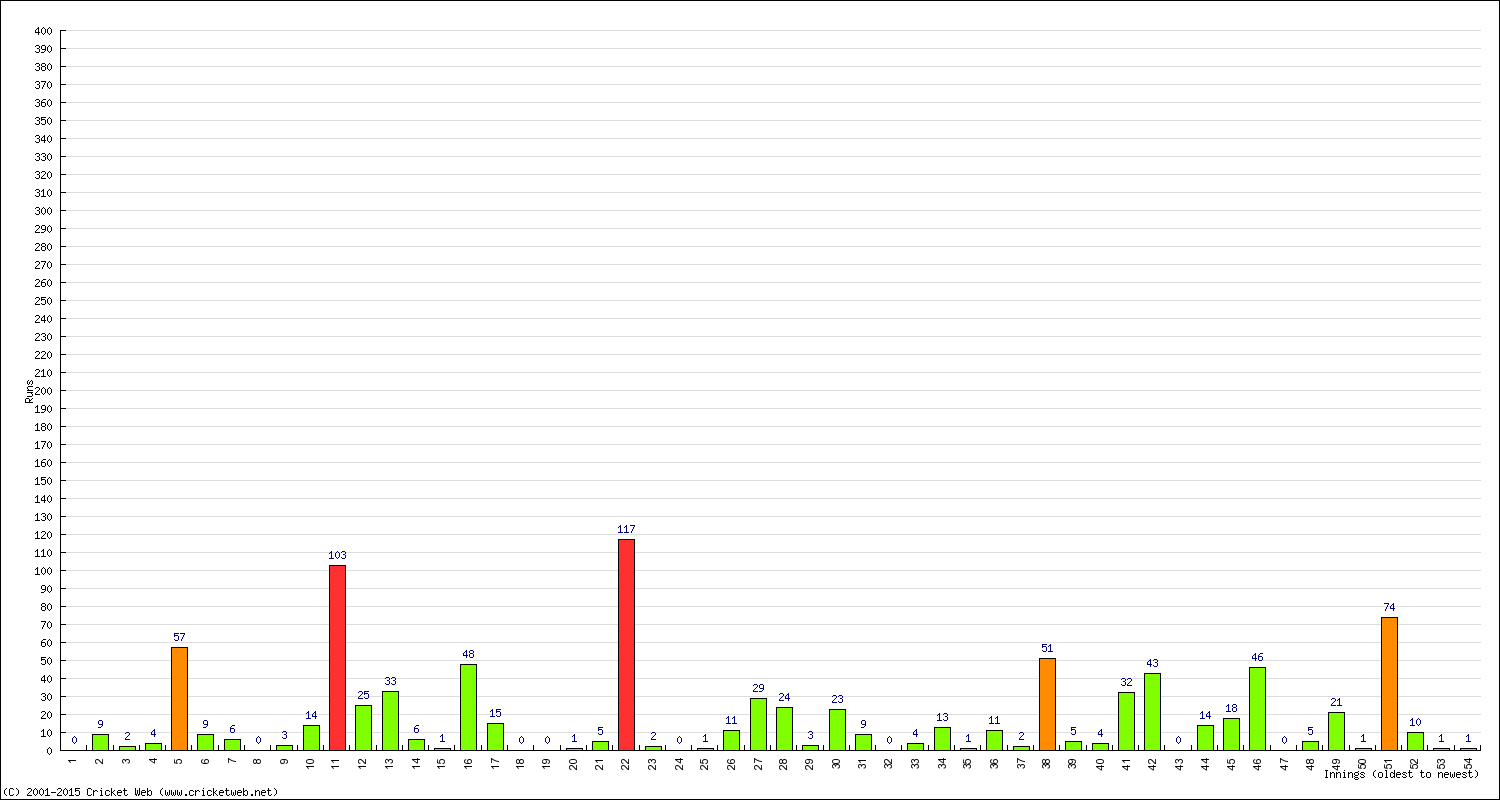Click the "0" value label above innings 1

pos(74,740)
